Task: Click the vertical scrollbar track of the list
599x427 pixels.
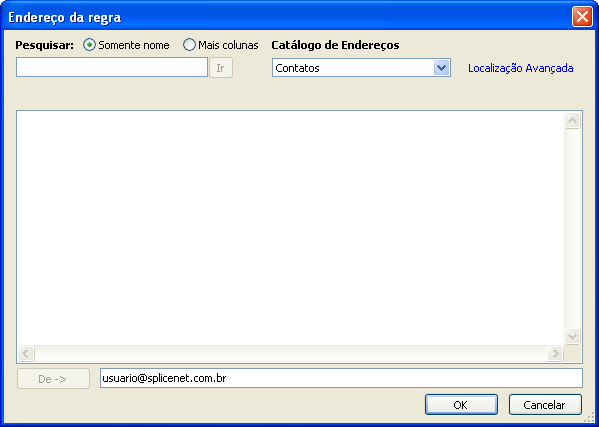Action: point(572,228)
